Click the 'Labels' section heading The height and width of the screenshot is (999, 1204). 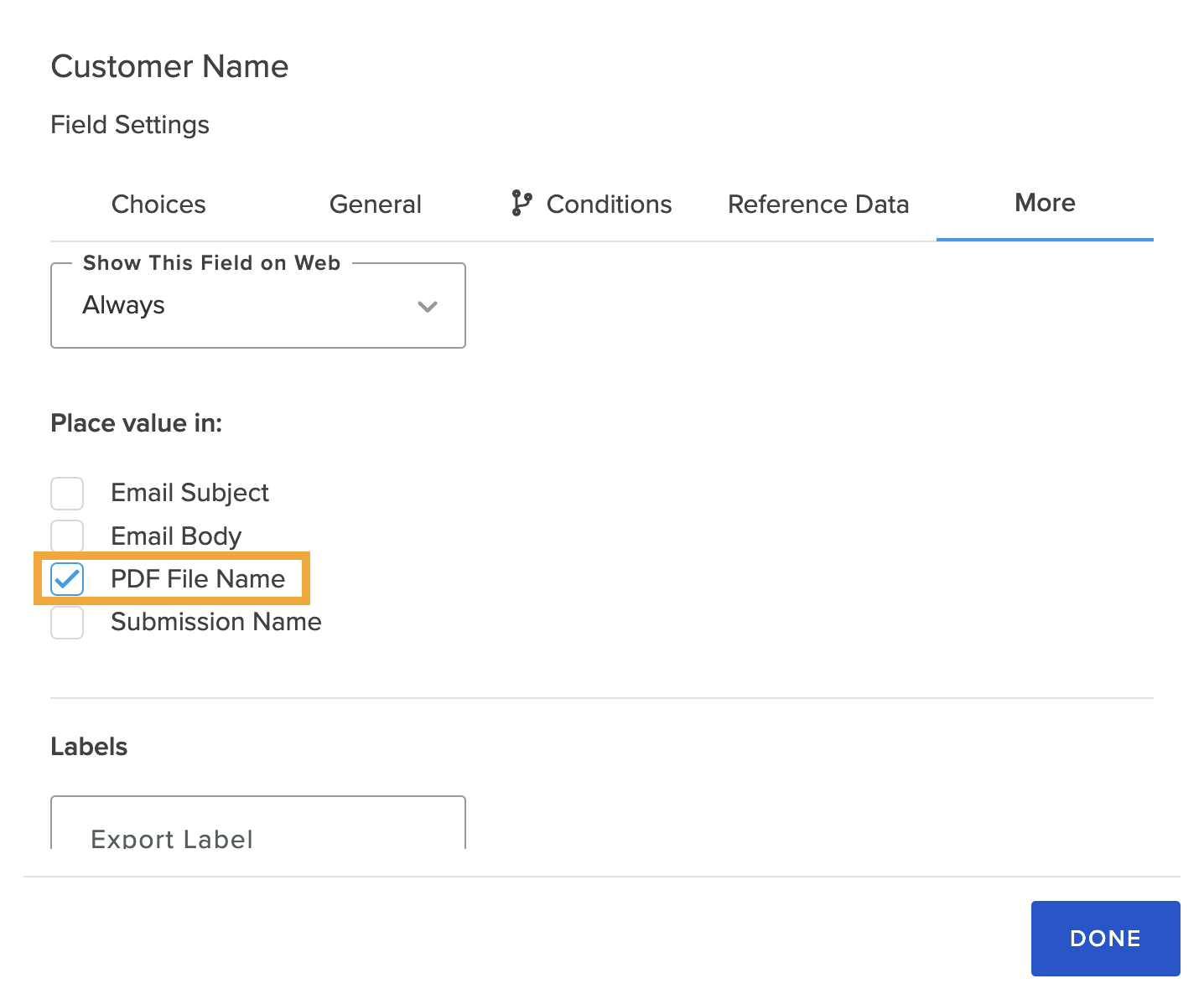89,747
